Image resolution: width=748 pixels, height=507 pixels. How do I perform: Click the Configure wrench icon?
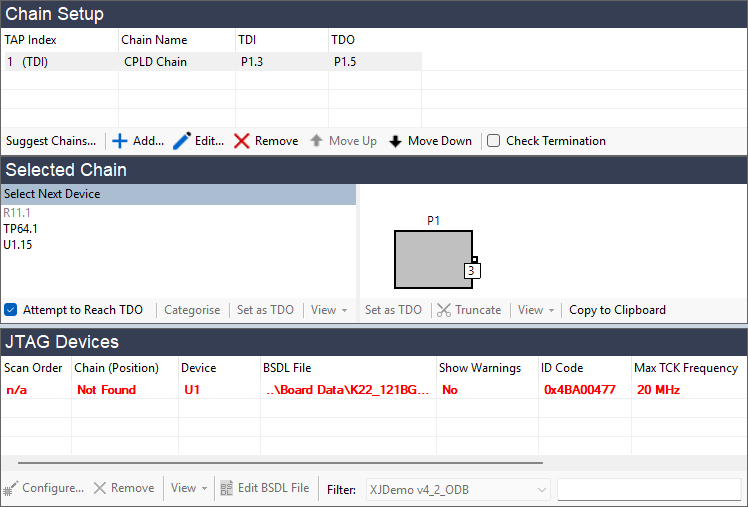coord(11,488)
